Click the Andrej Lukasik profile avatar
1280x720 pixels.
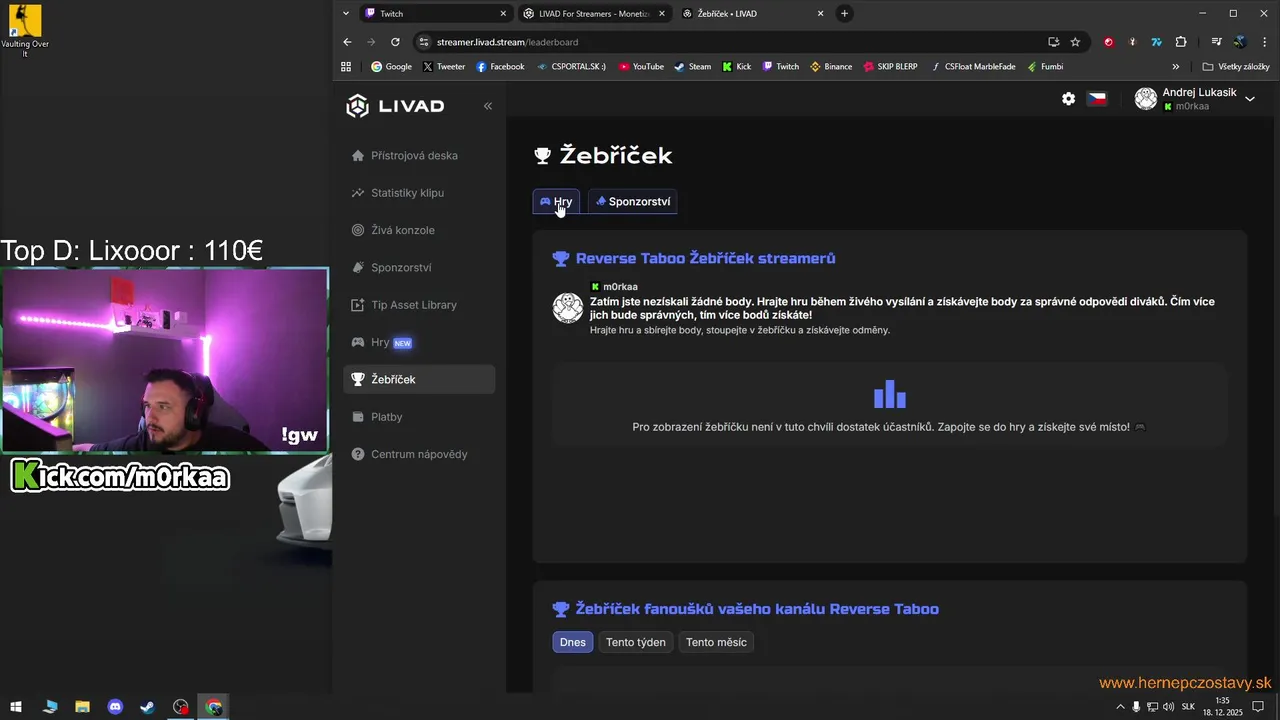[x=1146, y=99]
